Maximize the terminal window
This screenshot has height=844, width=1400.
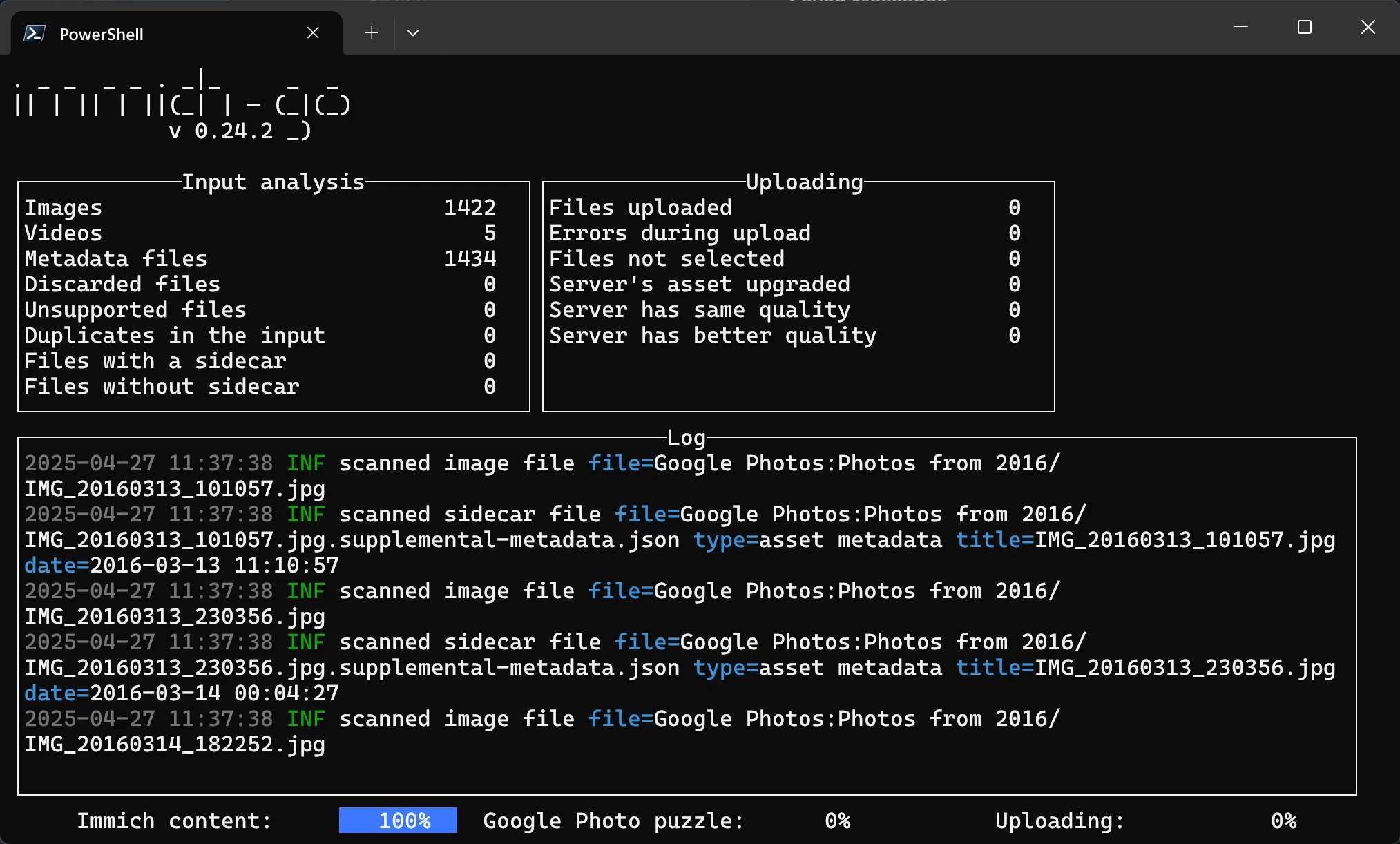1304,27
